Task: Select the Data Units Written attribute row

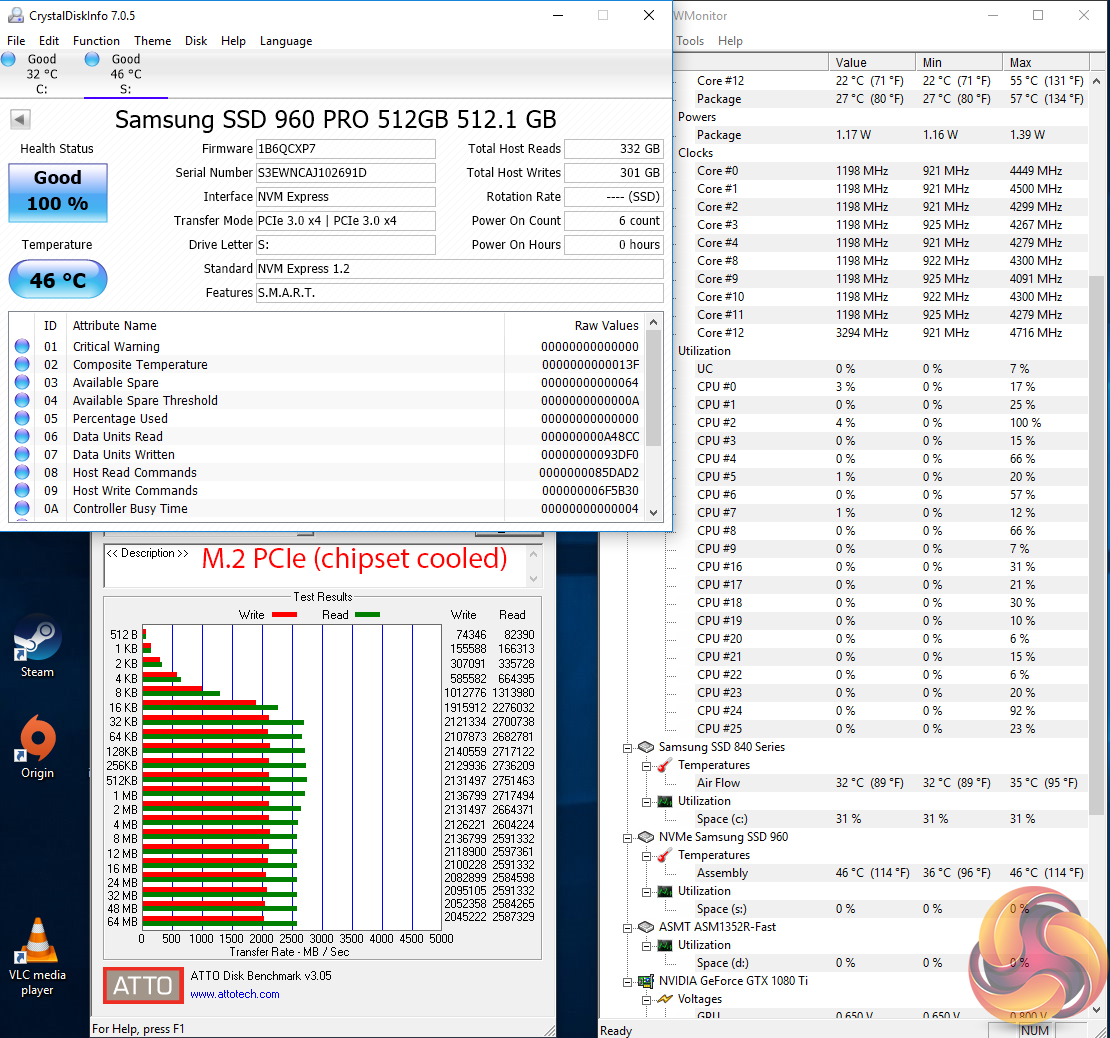Action: pos(327,455)
